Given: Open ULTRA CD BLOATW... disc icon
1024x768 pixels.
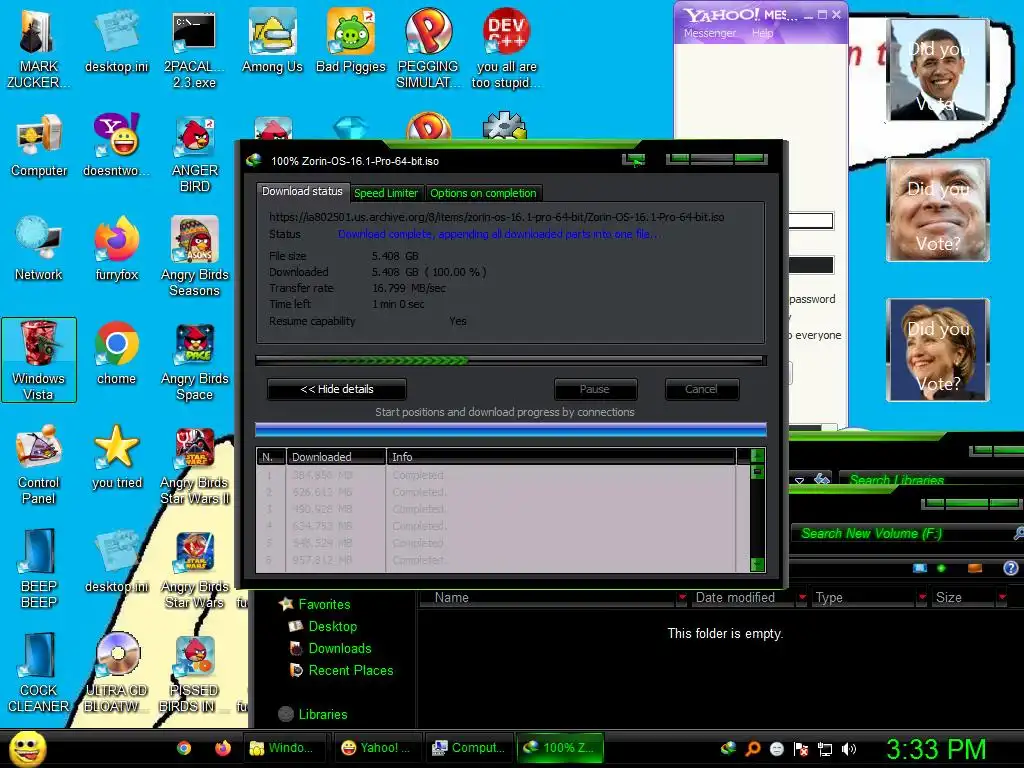Looking at the screenshot, I should click(116, 673).
